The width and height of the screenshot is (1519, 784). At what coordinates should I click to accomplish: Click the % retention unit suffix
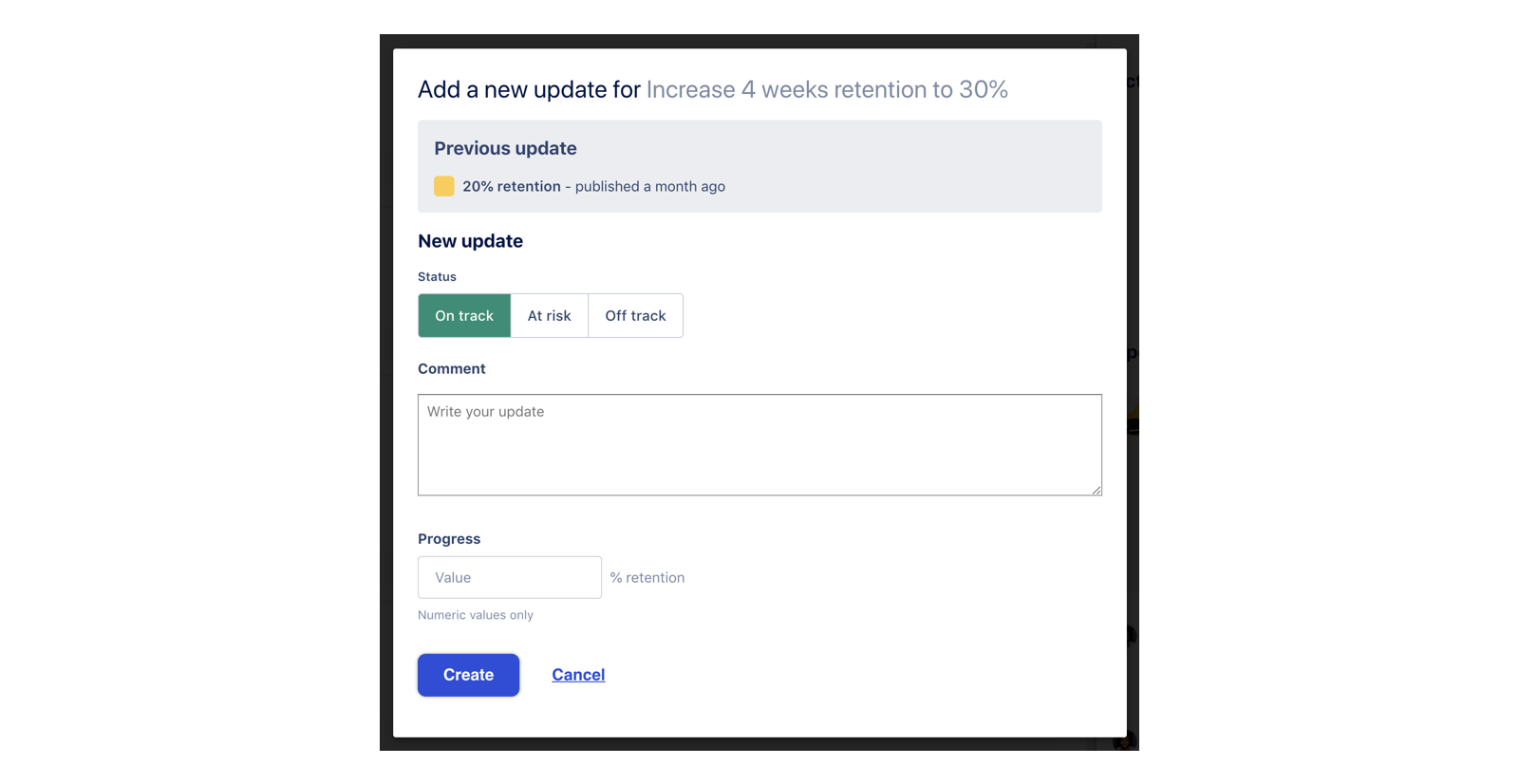[647, 577]
